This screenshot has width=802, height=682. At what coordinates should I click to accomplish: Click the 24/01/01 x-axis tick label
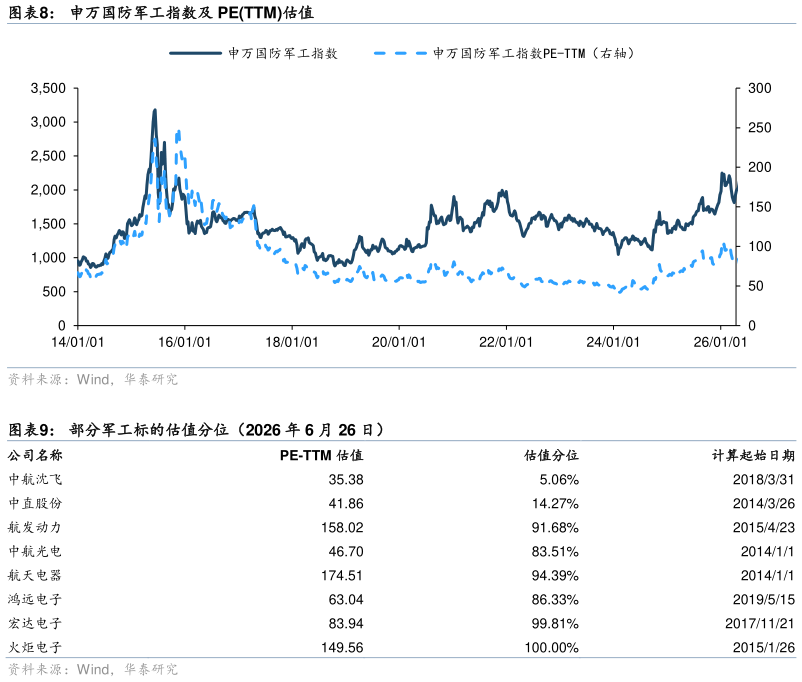coord(613,342)
